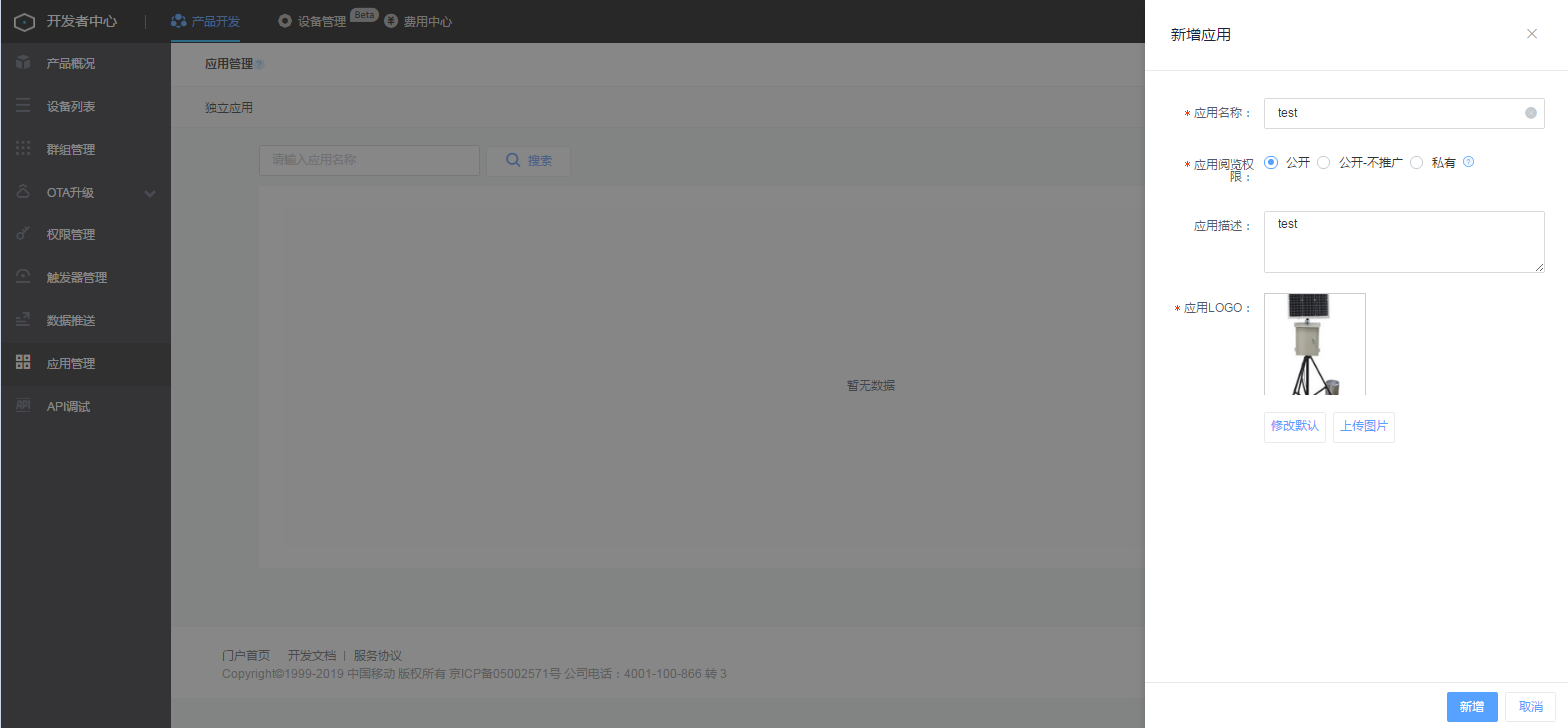This screenshot has height=728, width=1568.
Task: Open 数据推送 in the sidebar
Action: pyautogui.click(x=86, y=320)
